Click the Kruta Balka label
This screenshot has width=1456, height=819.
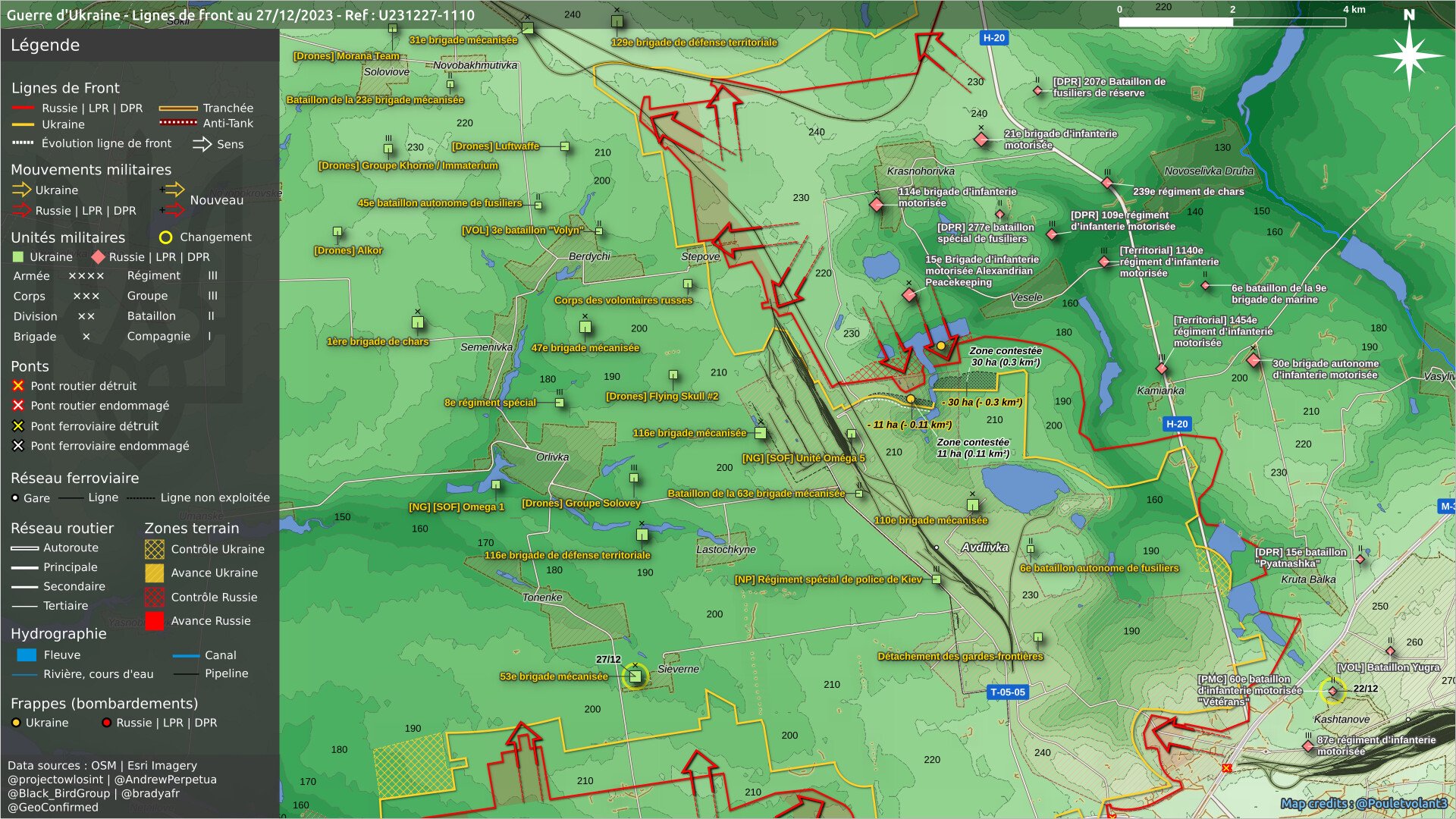[x=1309, y=579]
